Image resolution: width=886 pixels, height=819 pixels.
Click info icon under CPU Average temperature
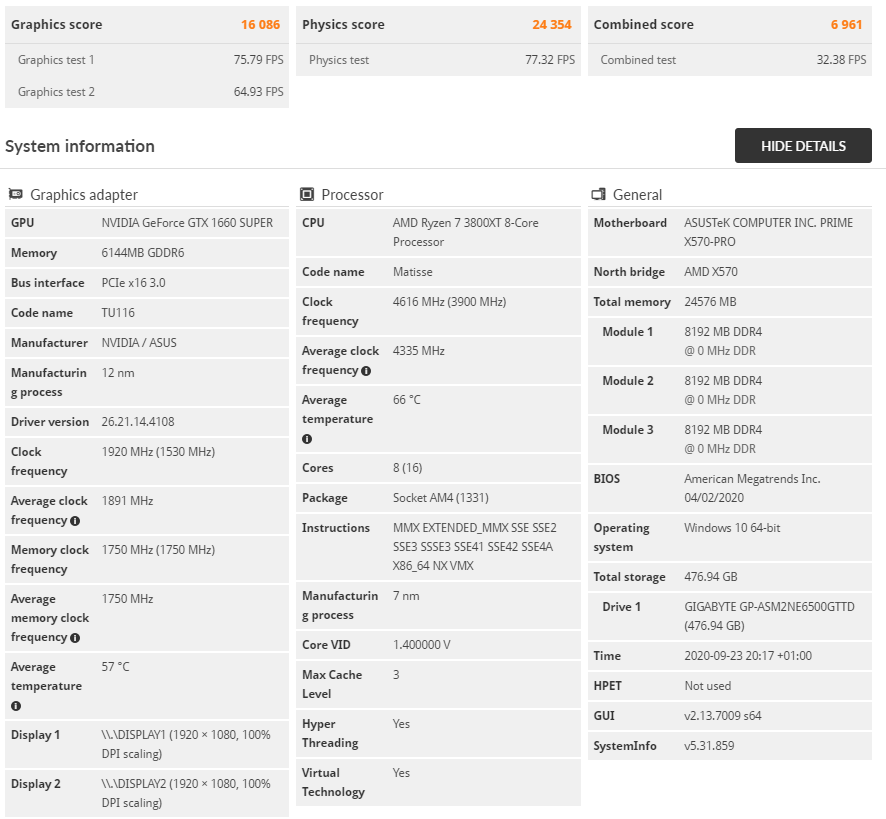[307, 439]
